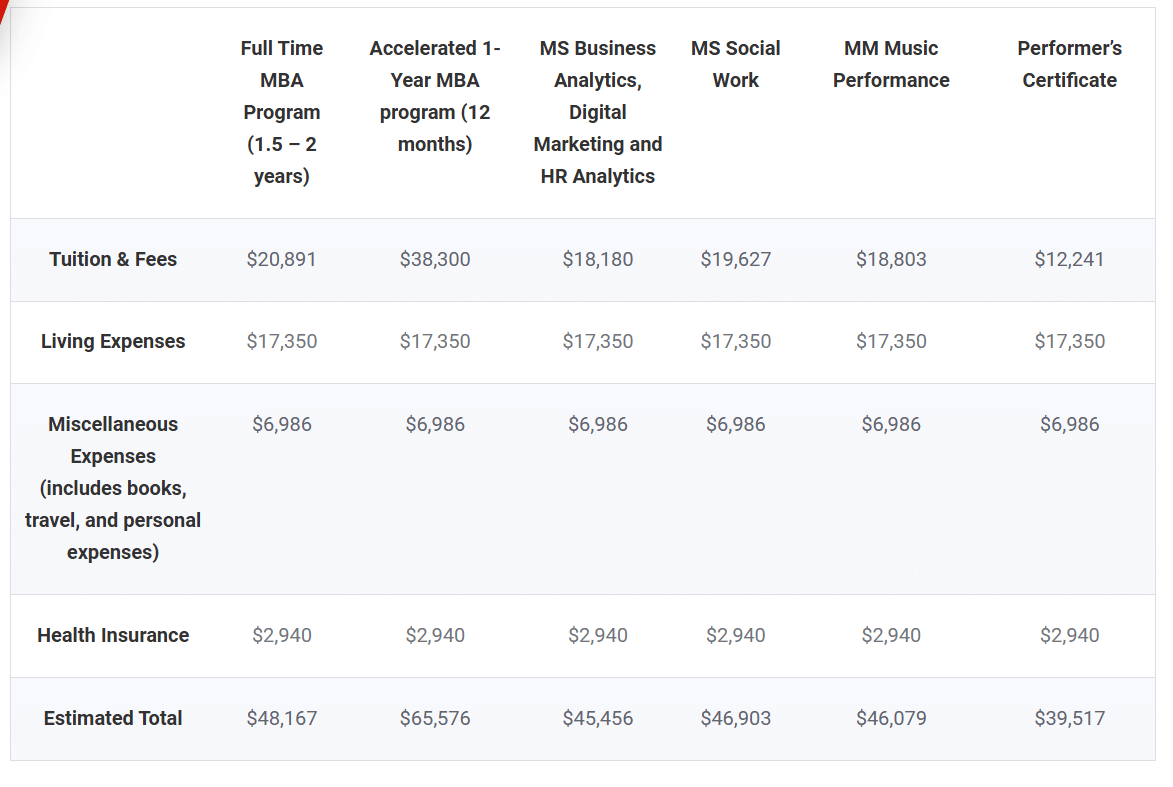
Task: Select the Performer's Certificate column header
Action: point(1069,64)
